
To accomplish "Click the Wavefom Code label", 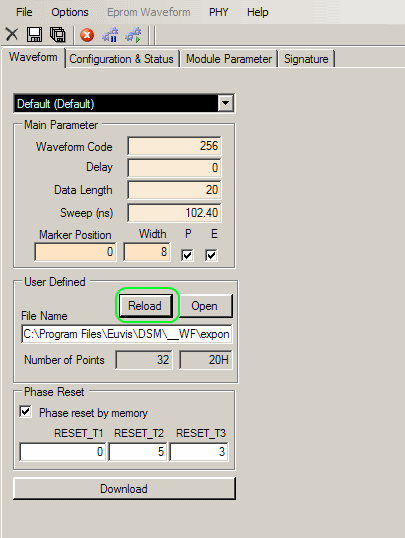I will click(x=74, y=147).
